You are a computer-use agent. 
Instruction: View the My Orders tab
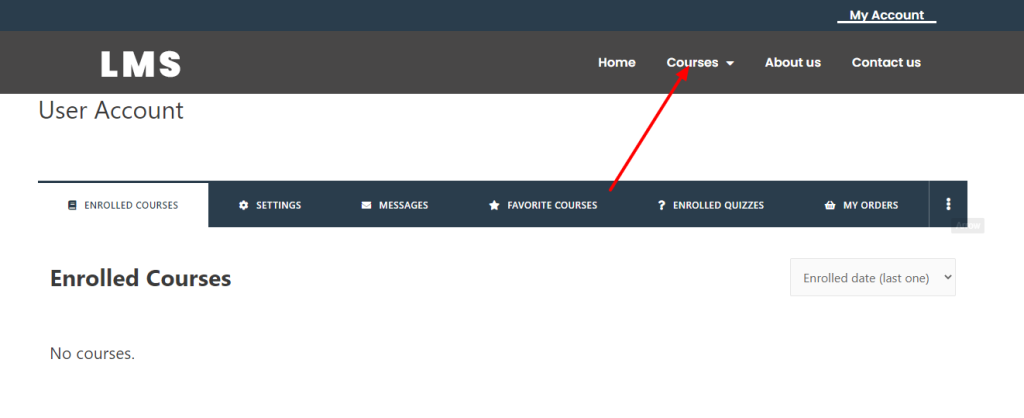click(870, 206)
